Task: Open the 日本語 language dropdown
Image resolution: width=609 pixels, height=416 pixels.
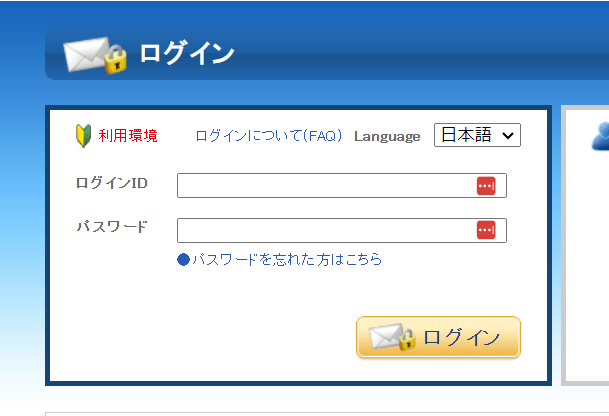Action: point(477,135)
